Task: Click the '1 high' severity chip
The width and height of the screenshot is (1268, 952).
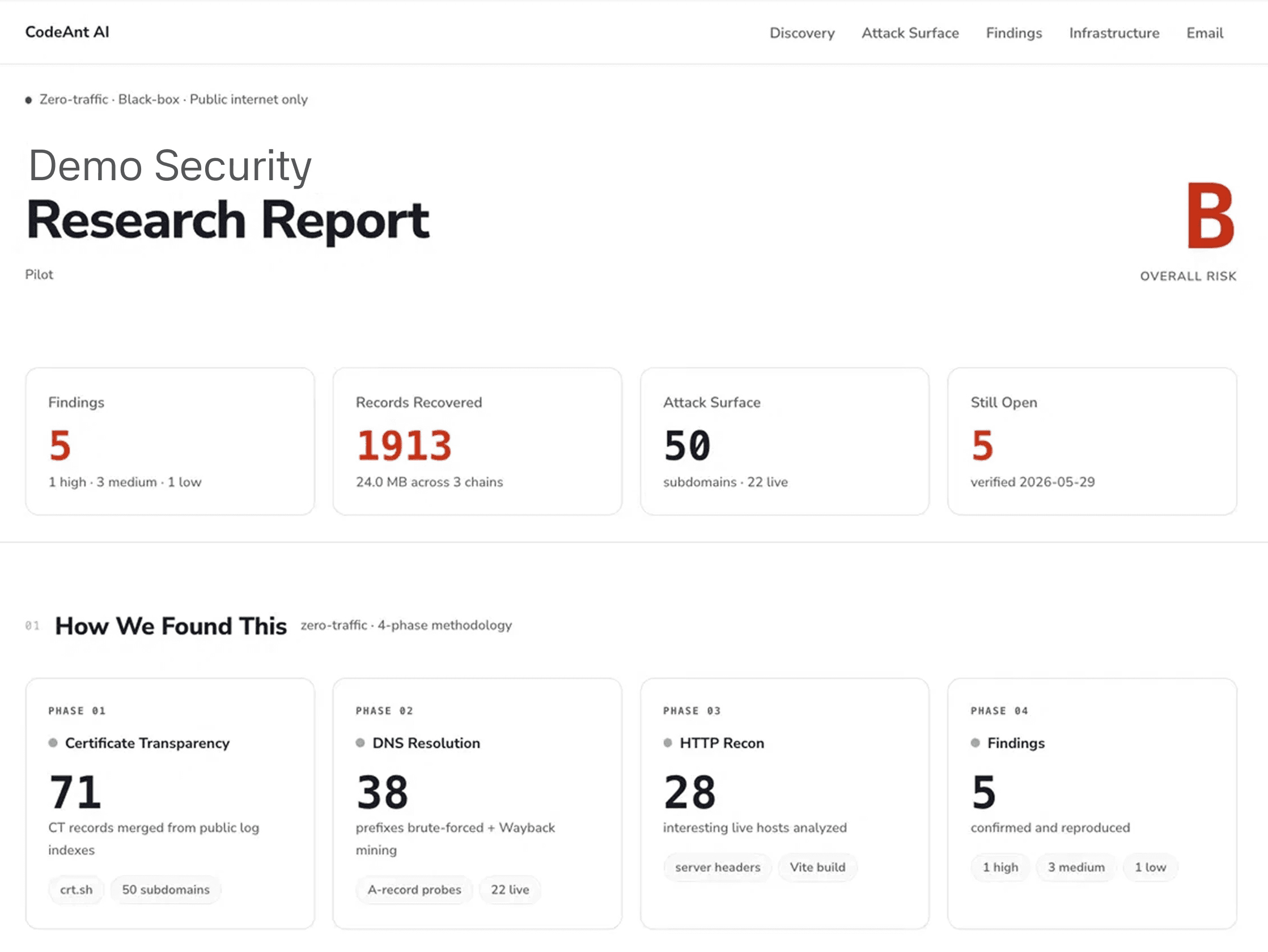Action: click(x=1001, y=867)
